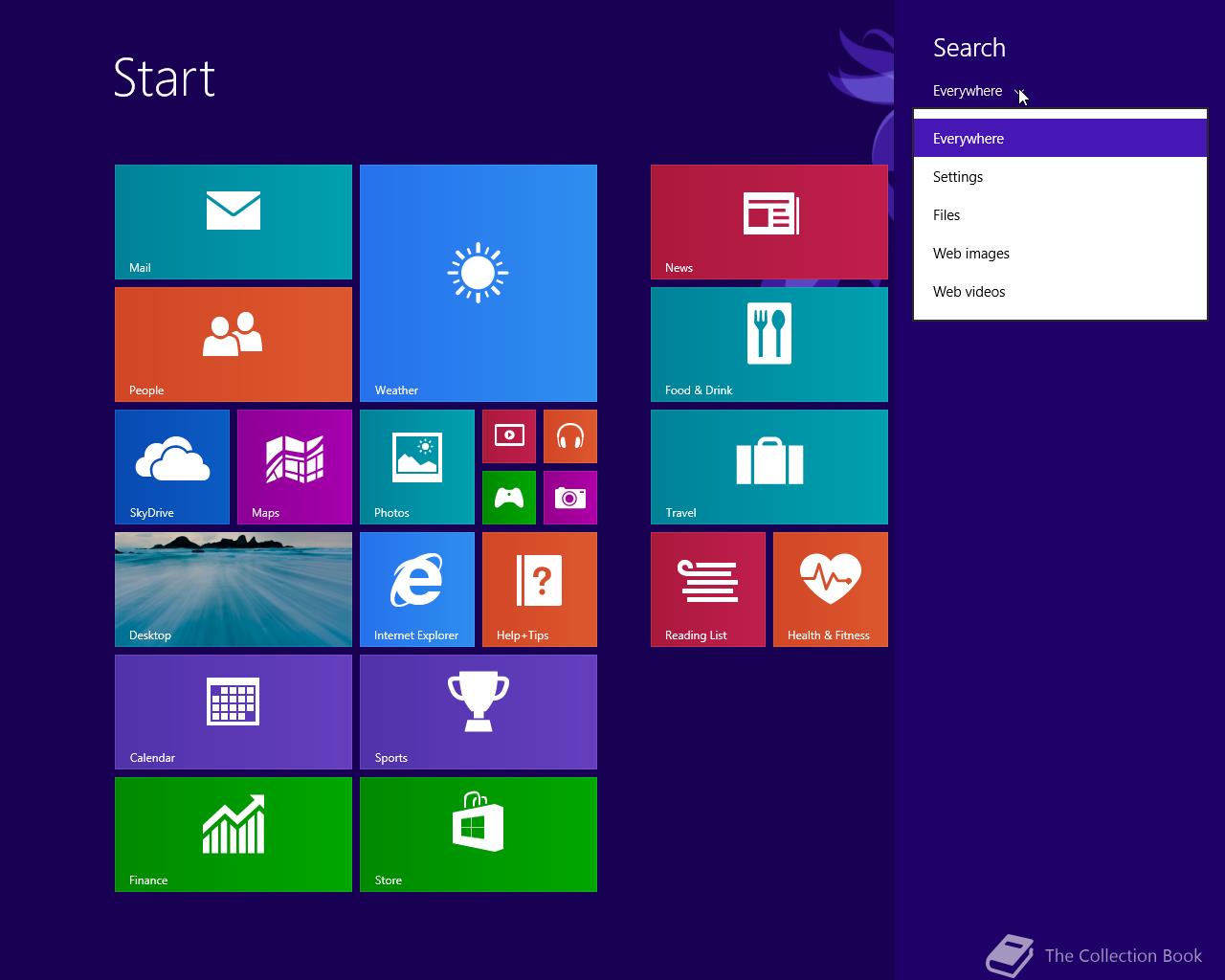Screen dimensions: 1225x980
Task: Open the Games controller tile
Action: click(x=509, y=498)
